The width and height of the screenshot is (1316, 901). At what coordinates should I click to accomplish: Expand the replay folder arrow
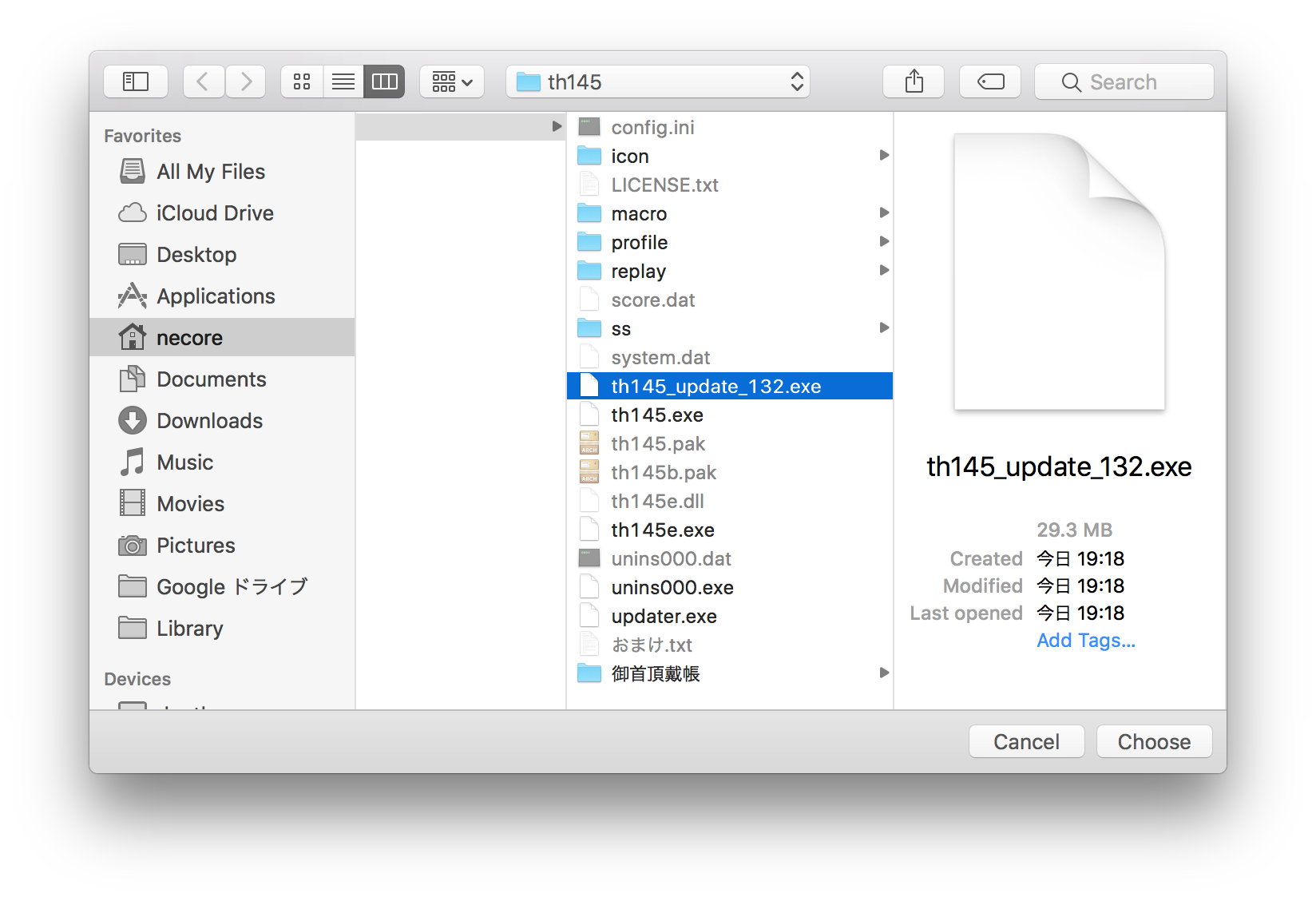[884, 271]
